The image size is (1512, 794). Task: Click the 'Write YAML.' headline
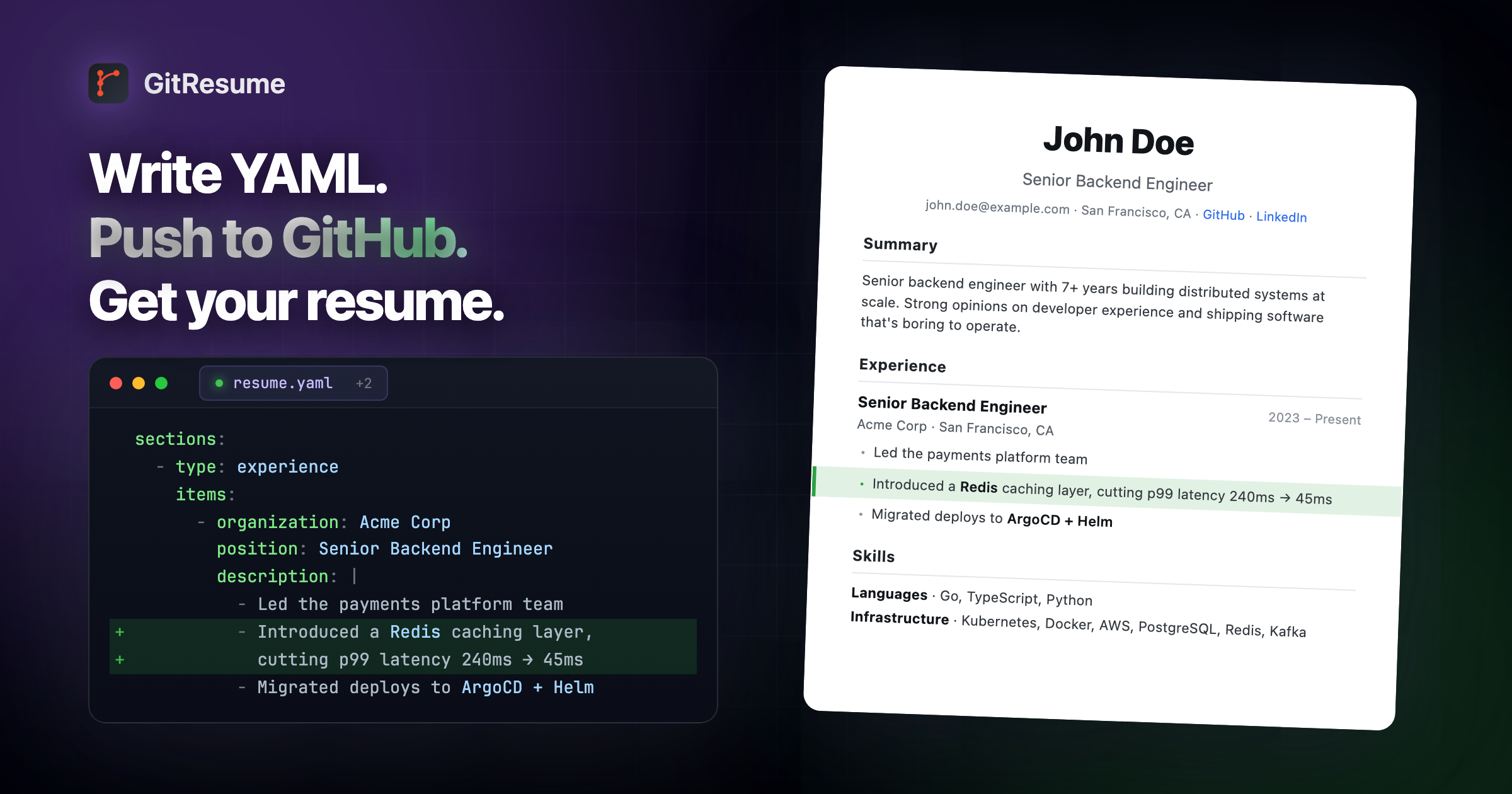pyautogui.click(x=238, y=173)
